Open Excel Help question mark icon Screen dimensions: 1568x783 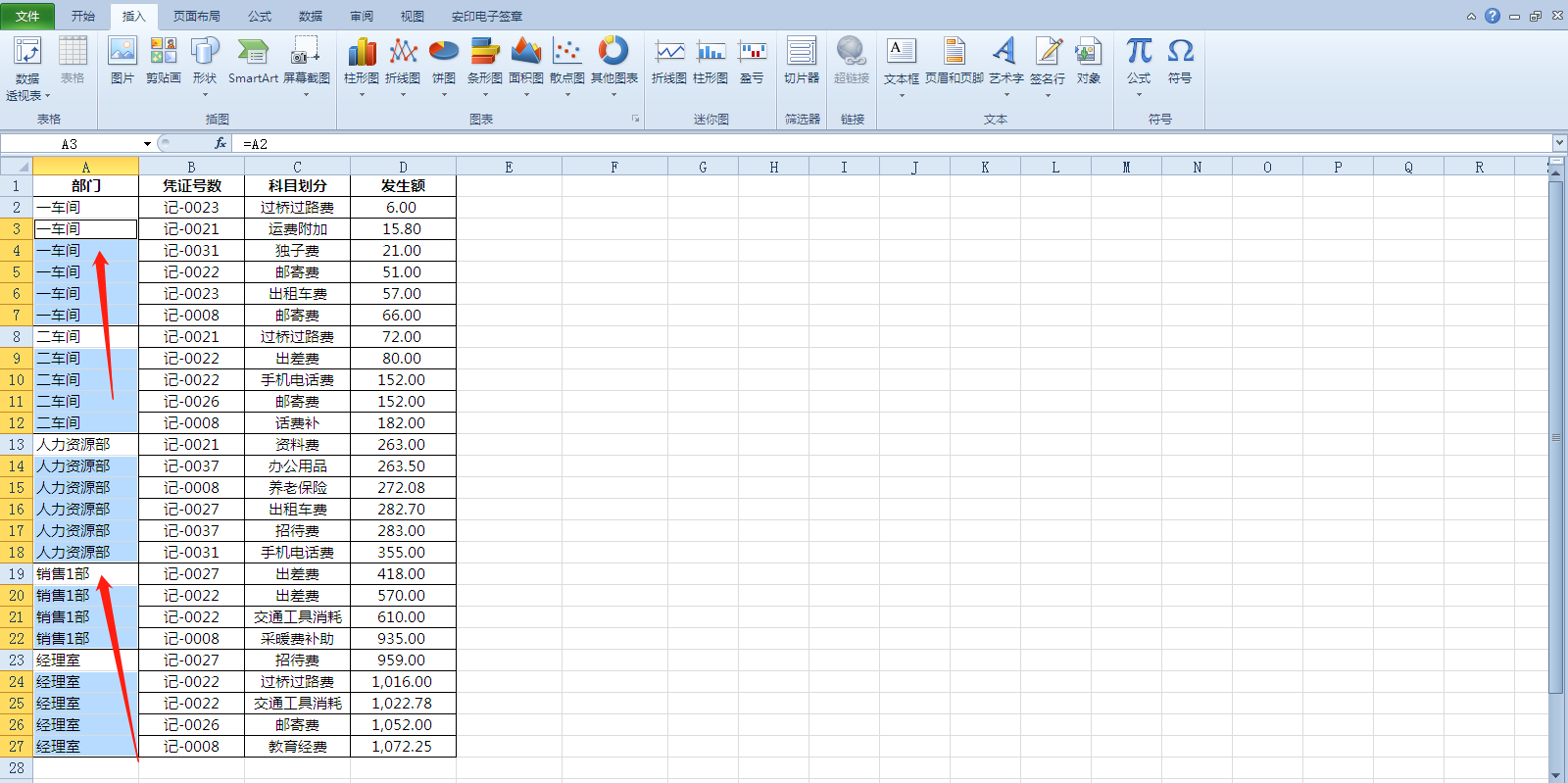(1492, 16)
